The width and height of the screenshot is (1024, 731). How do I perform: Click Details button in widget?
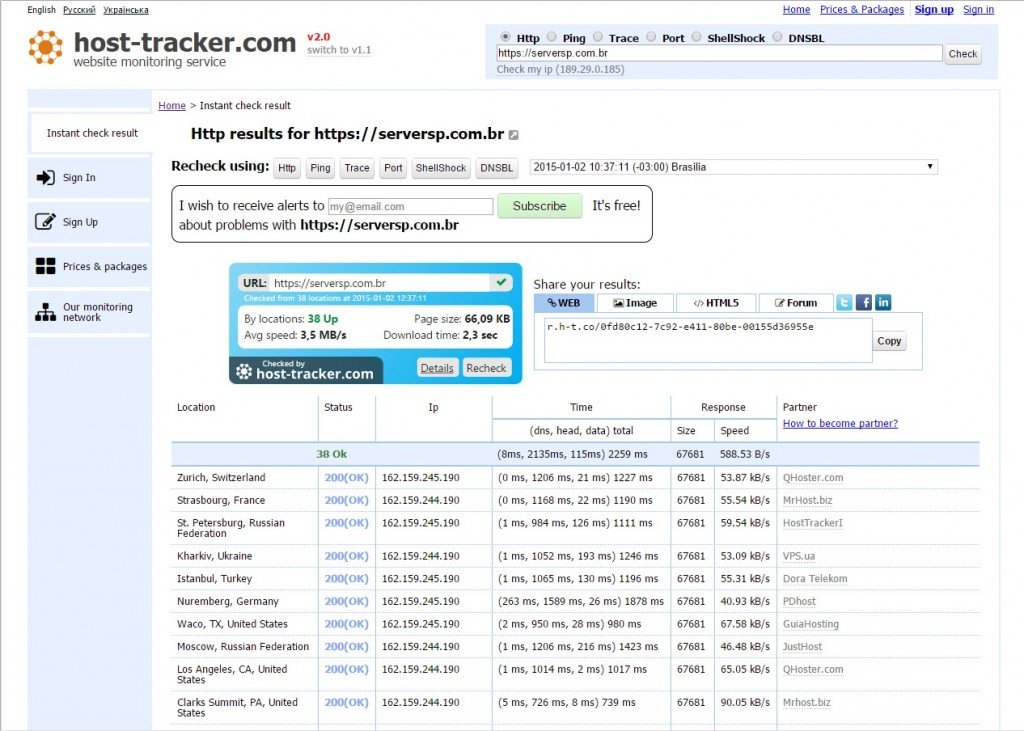(x=437, y=368)
